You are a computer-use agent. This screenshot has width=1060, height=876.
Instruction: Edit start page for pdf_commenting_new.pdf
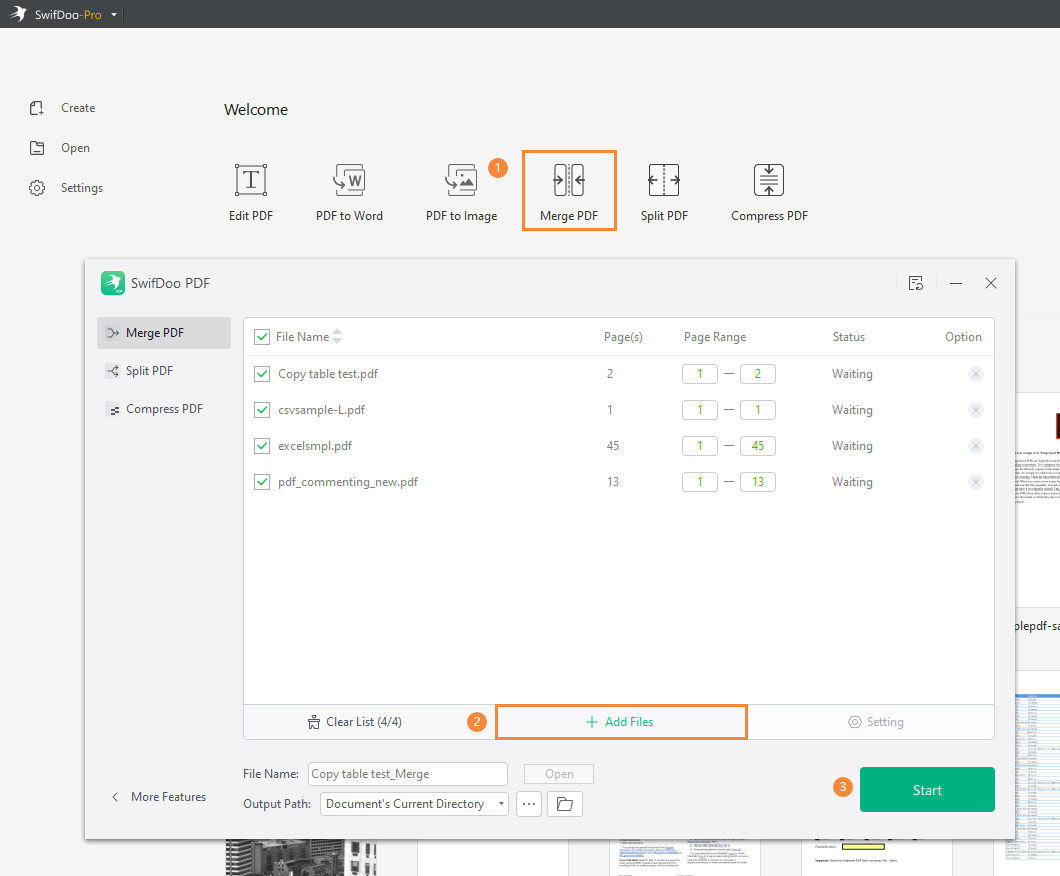click(700, 482)
